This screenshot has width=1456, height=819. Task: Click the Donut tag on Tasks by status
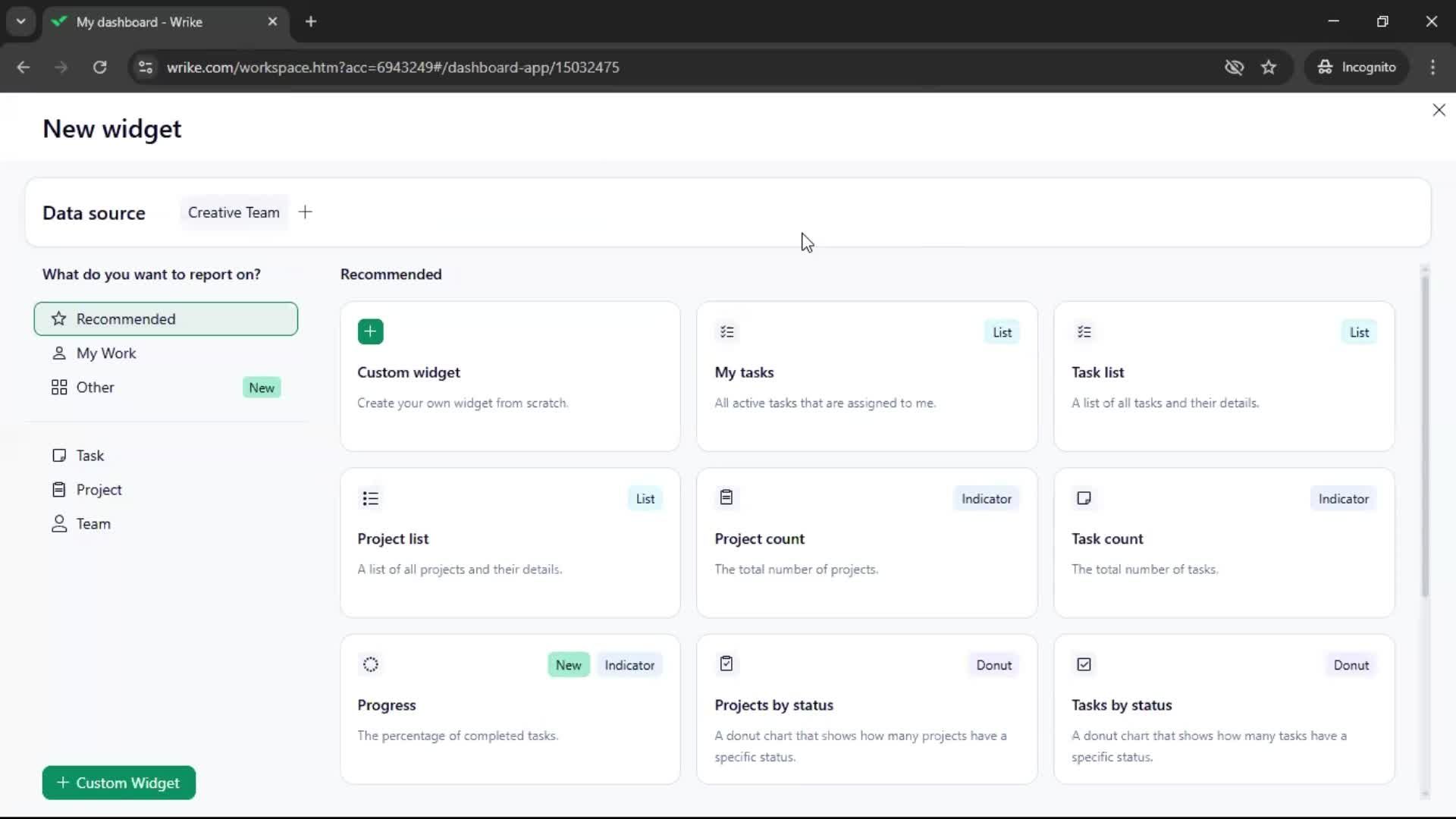coord(1351,665)
